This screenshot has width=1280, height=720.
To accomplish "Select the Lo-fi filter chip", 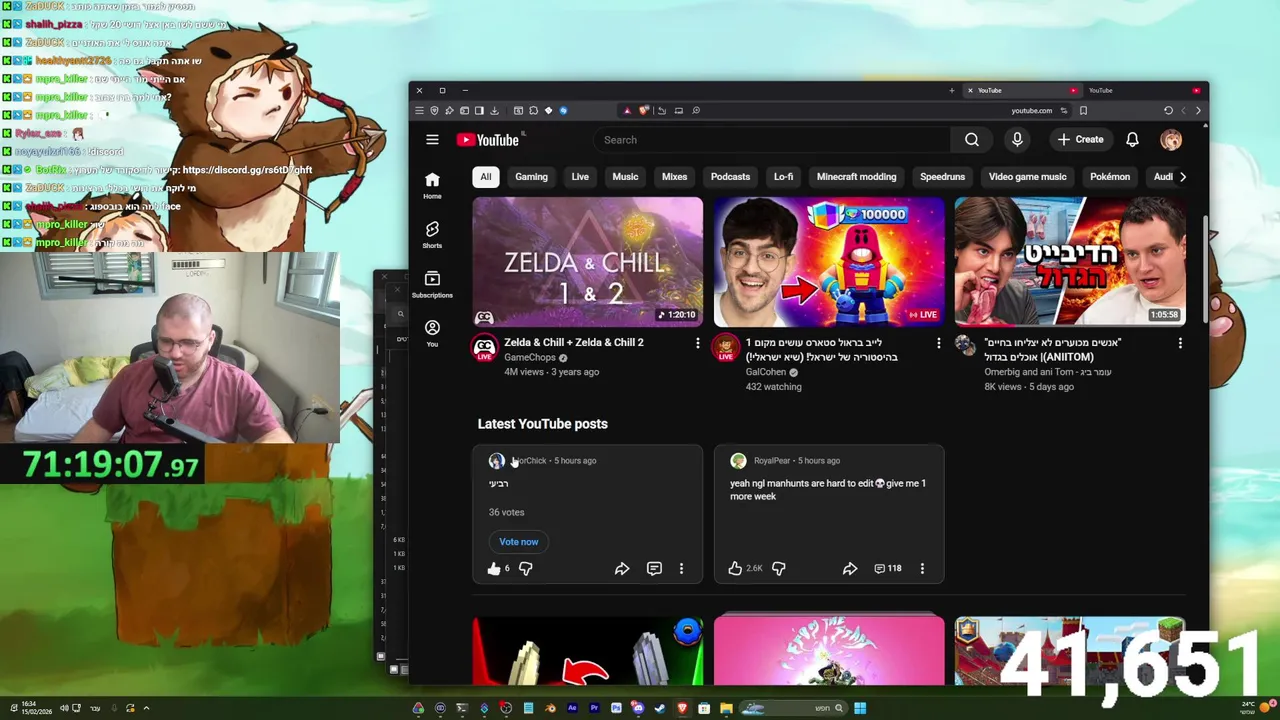I will (783, 177).
